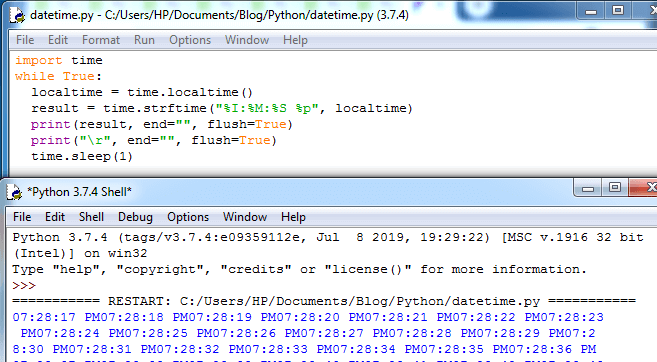Open Window menu in Python Shell window
The image size is (657, 362).
(x=245, y=217)
